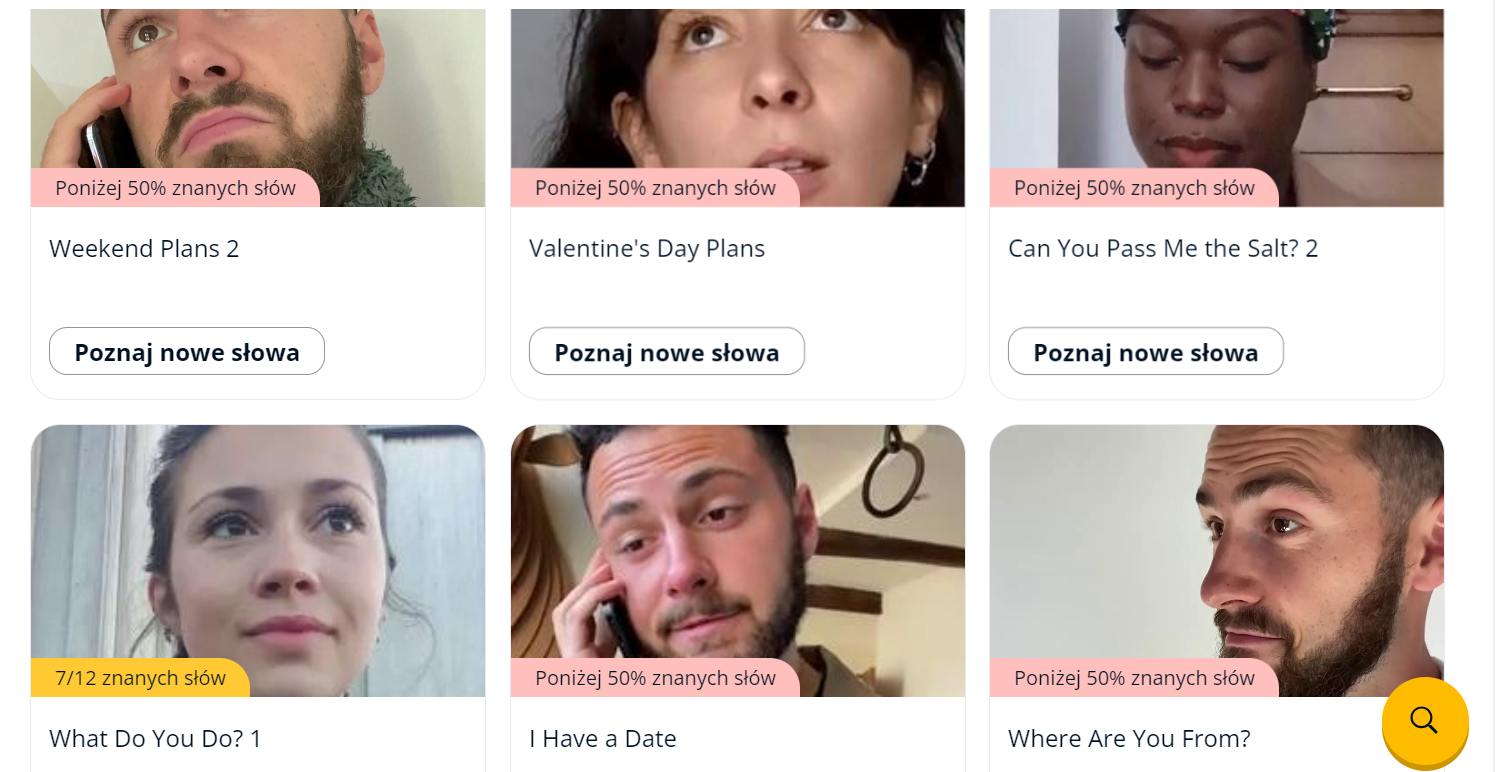Open the What Do You Do? 1 title
The width and height of the screenshot is (1495, 772).
(155, 739)
